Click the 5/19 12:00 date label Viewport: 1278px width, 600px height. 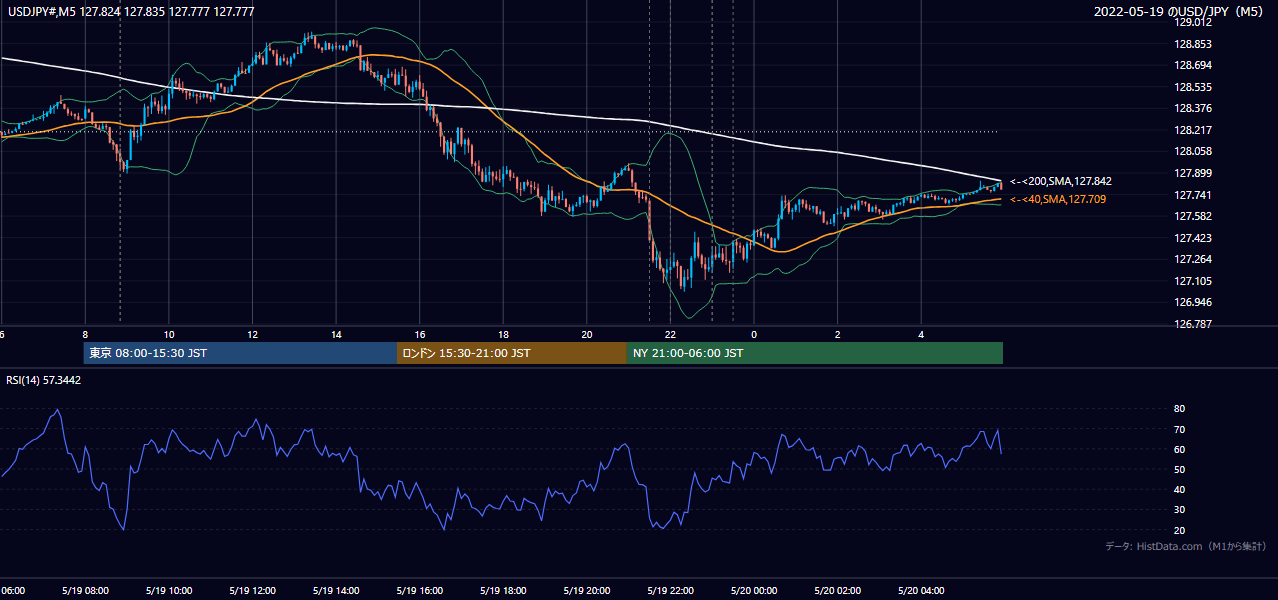tap(253, 590)
